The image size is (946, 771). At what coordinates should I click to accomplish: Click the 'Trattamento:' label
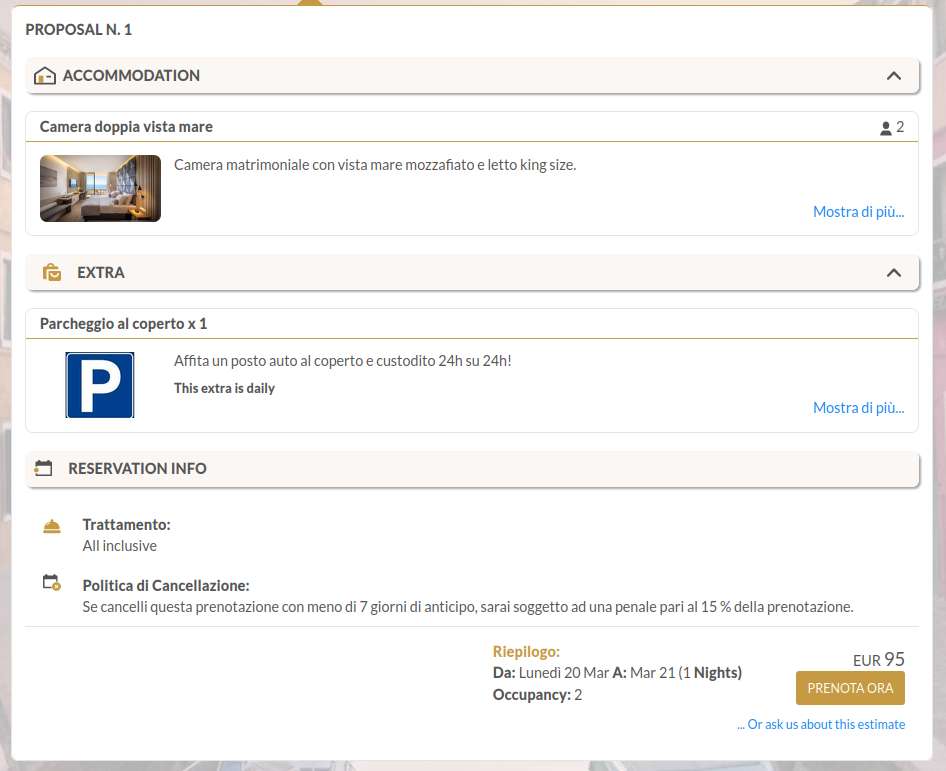pyautogui.click(x=127, y=525)
